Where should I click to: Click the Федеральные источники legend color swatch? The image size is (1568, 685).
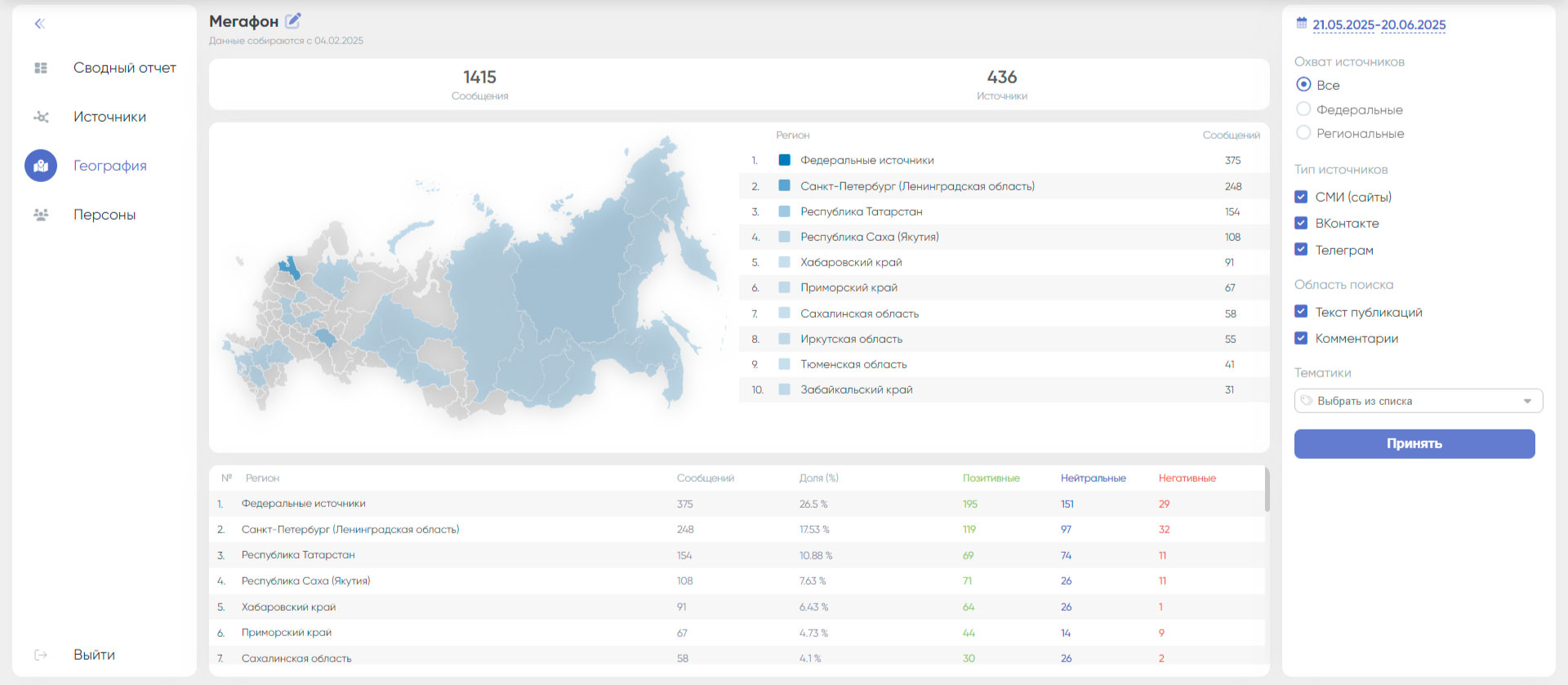(784, 161)
